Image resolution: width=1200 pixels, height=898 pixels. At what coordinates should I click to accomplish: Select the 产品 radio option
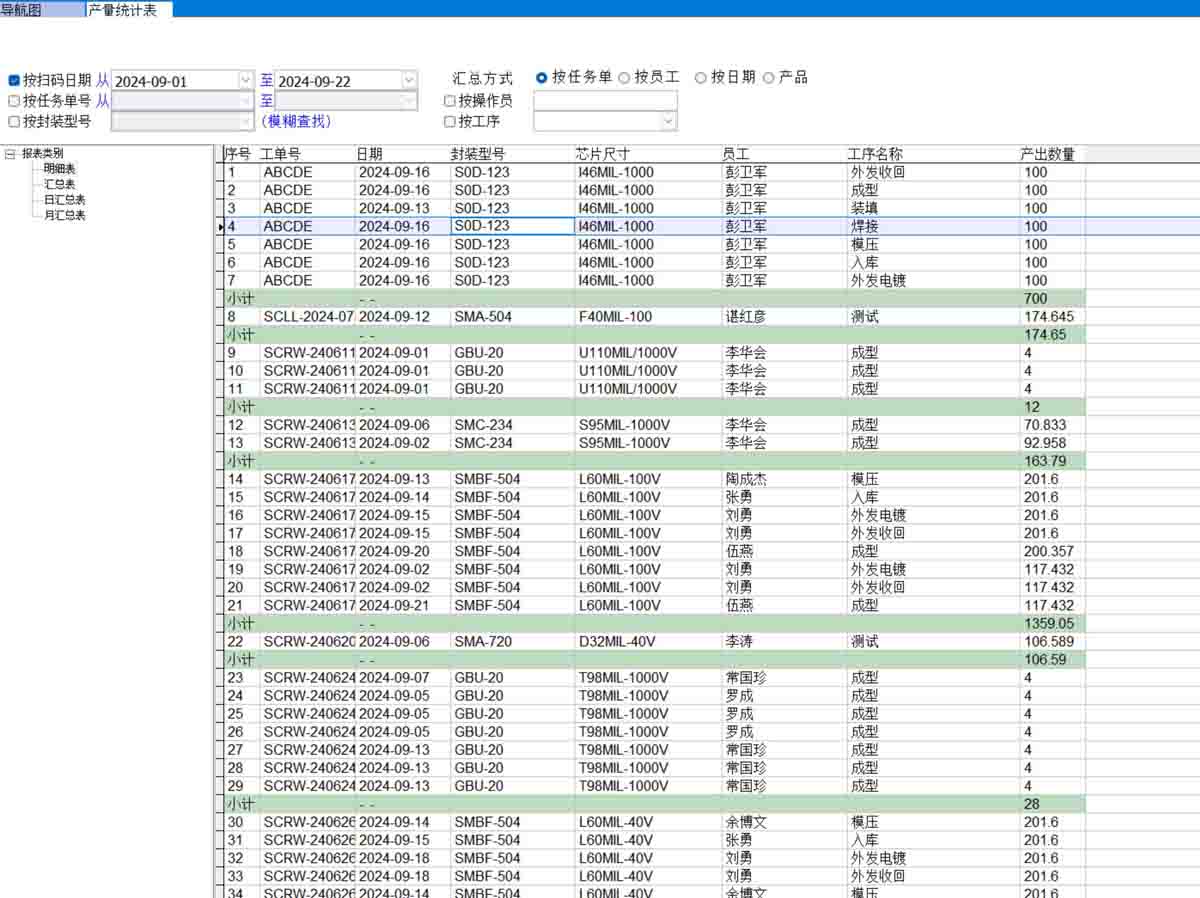pyautogui.click(x=769, y=77)
